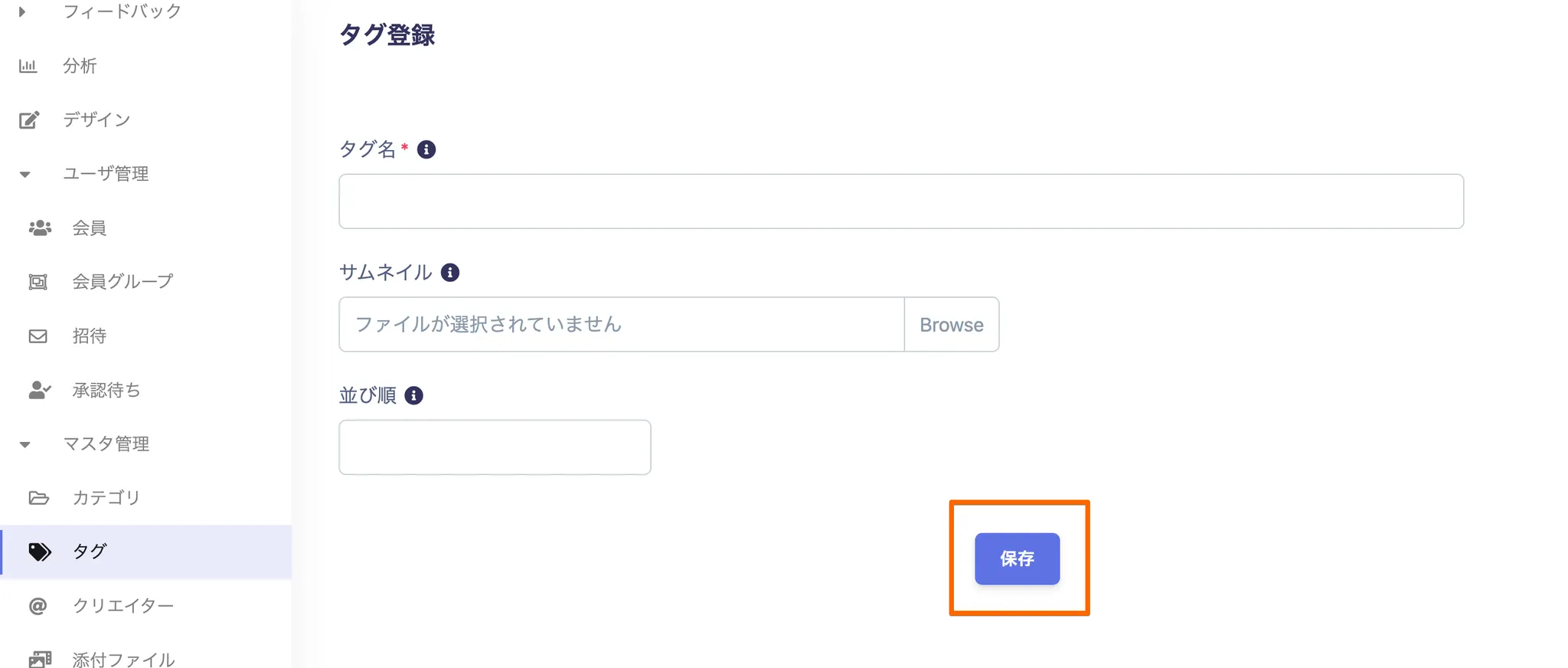
Task: Click the info icon beside タグ名
Action: (426, 149)
